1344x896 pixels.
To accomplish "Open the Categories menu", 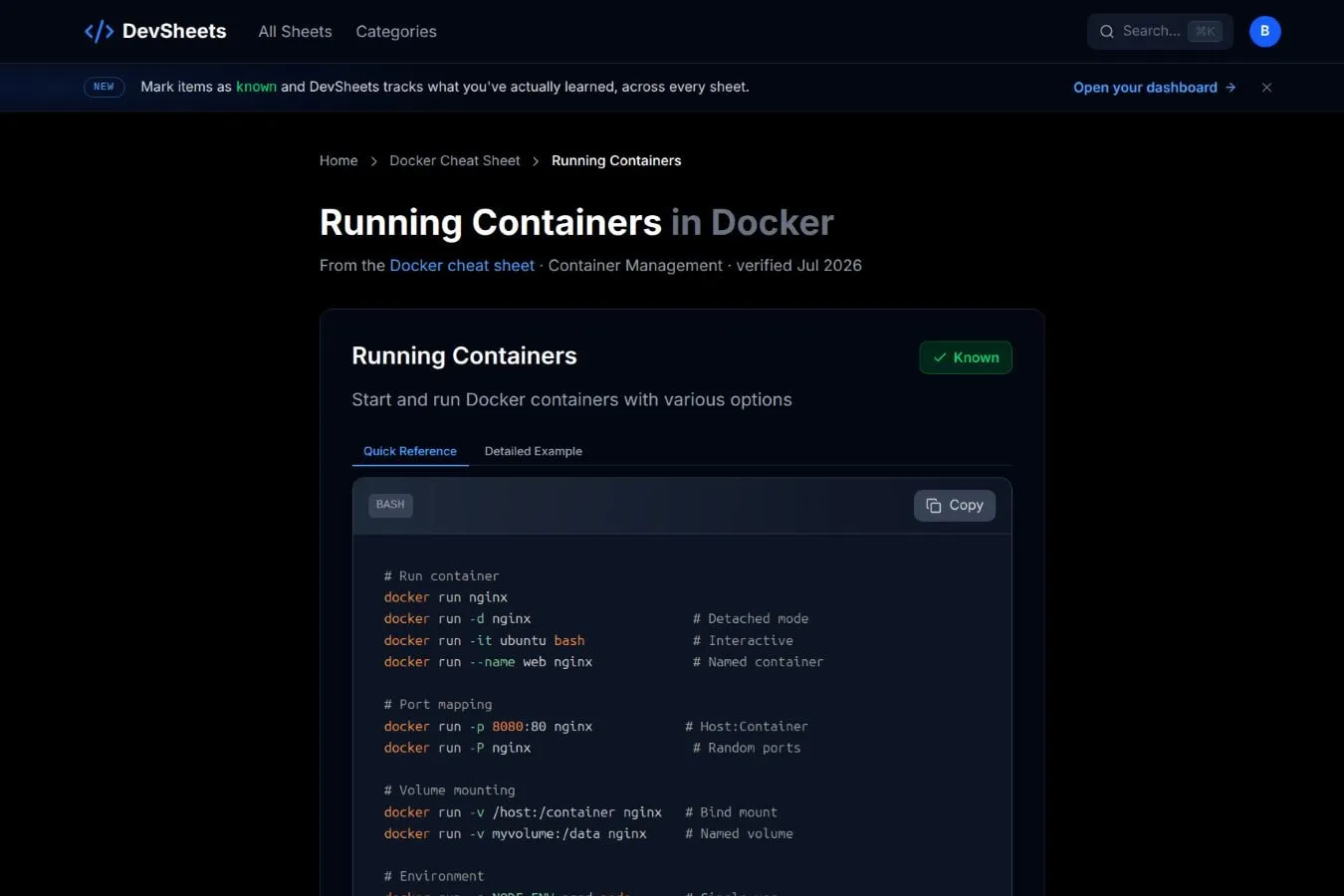I will 396,32.
